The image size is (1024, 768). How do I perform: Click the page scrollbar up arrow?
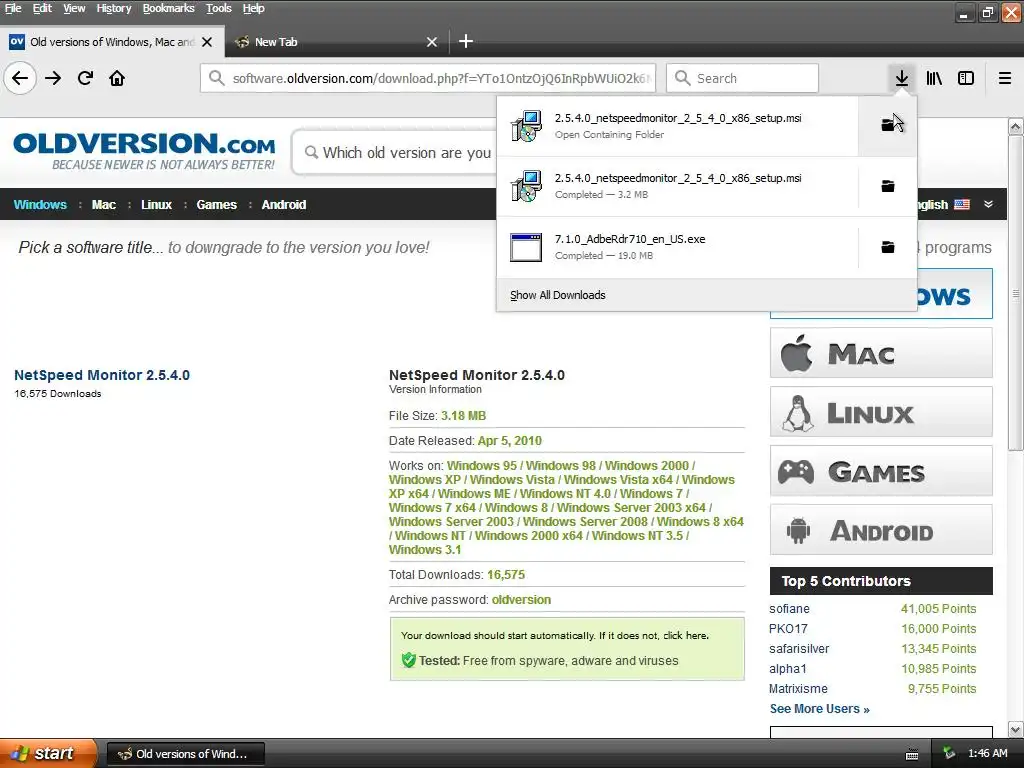[x=1016, y=126]
